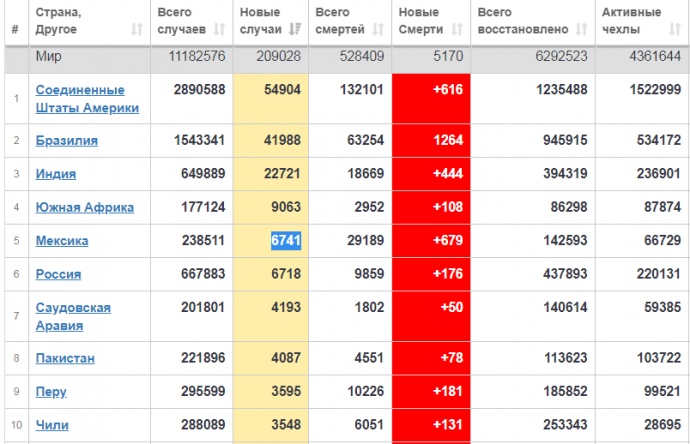
Task: Open the Бразилия country link
Action: pos(67,141)
